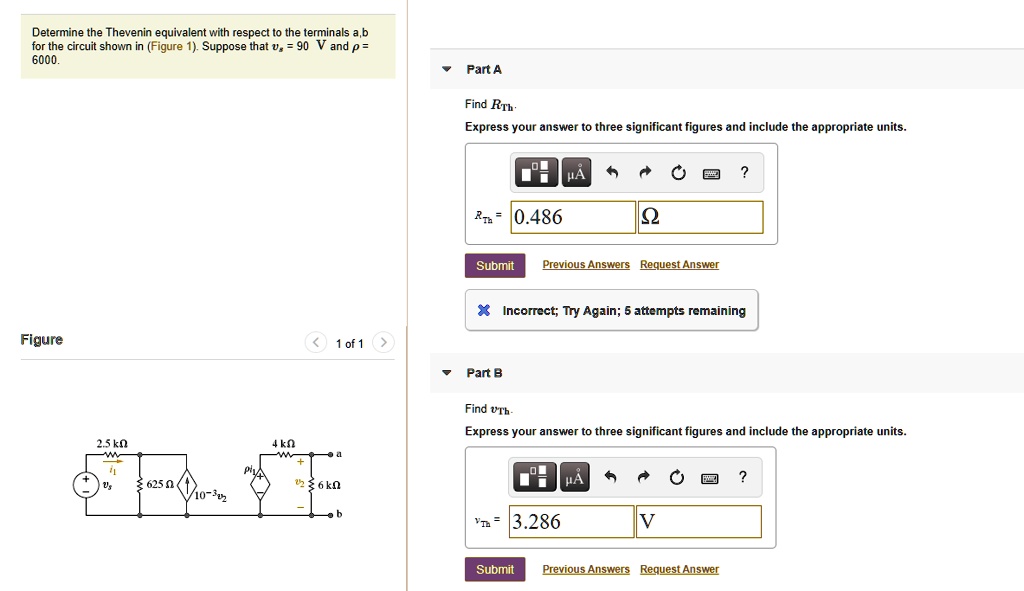Click the previous figure chevron
This screenshot has width=1024, height=591.
coord(315,342)
